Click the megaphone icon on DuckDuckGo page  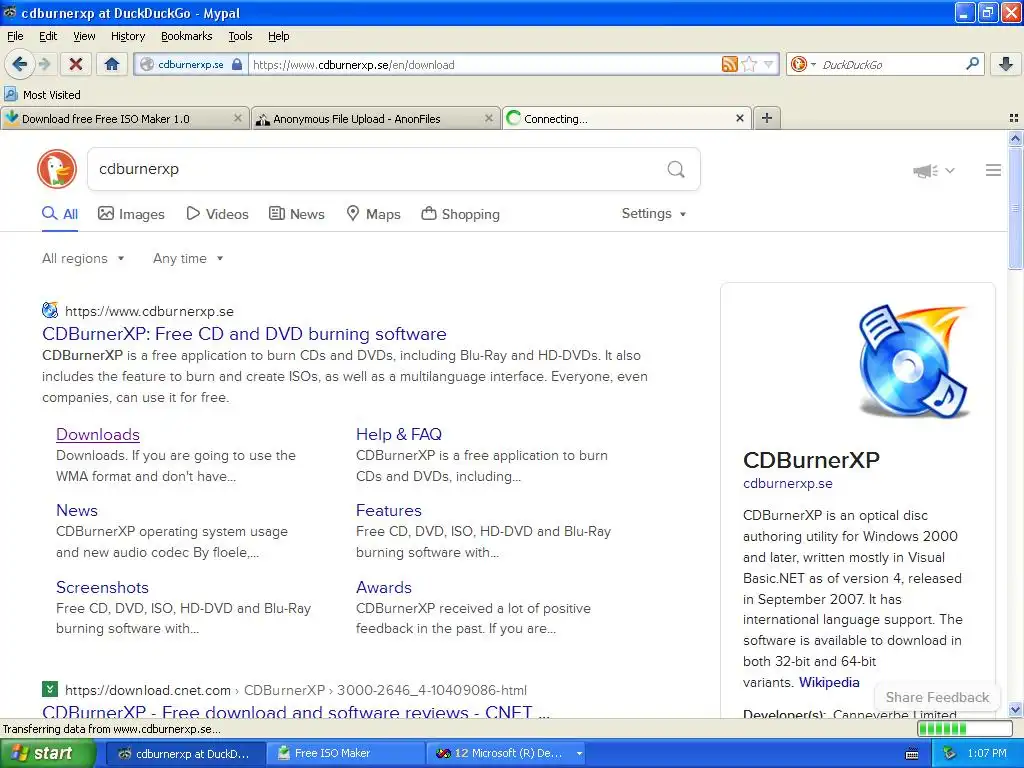[x=925, y=170]
